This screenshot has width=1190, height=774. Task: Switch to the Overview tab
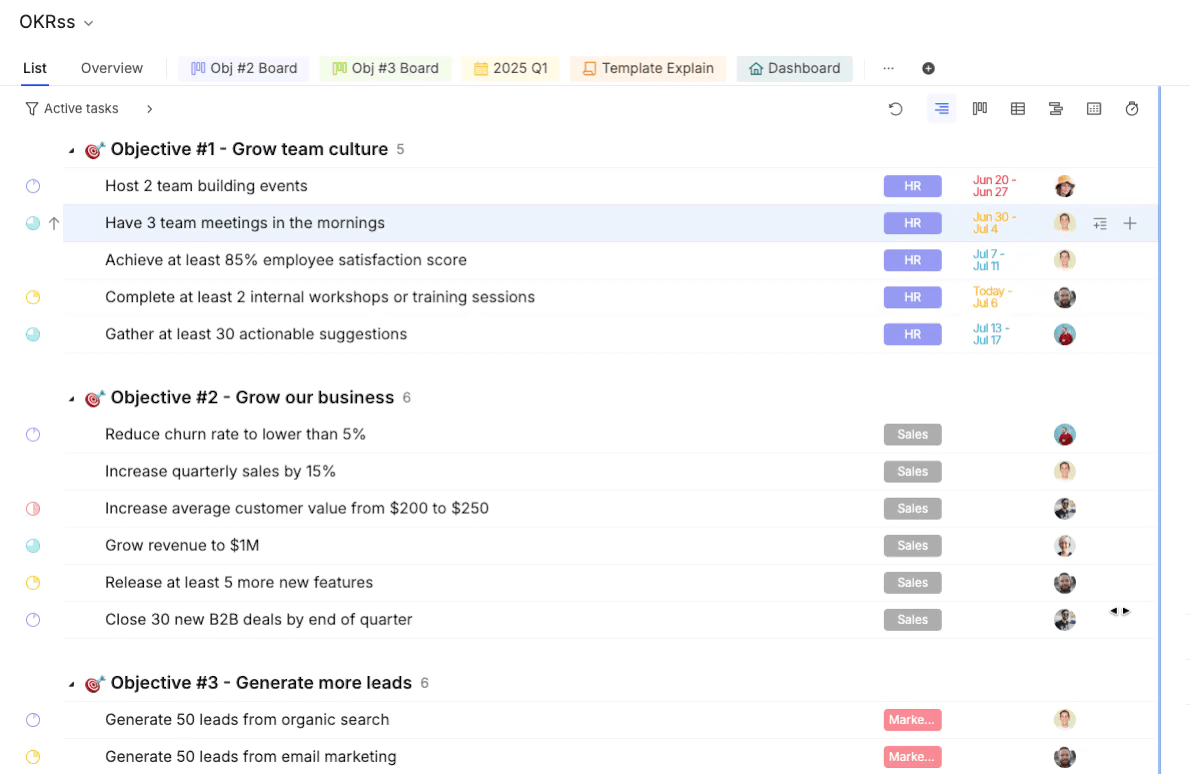tap(112, 68)
